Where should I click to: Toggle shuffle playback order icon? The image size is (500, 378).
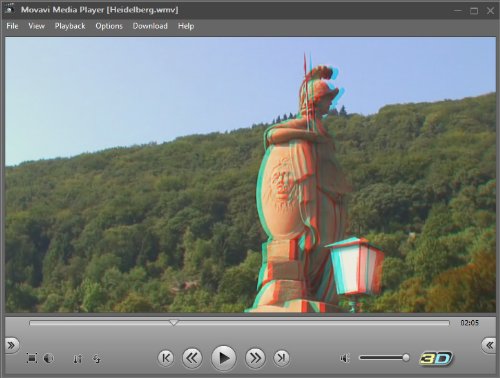77,359
